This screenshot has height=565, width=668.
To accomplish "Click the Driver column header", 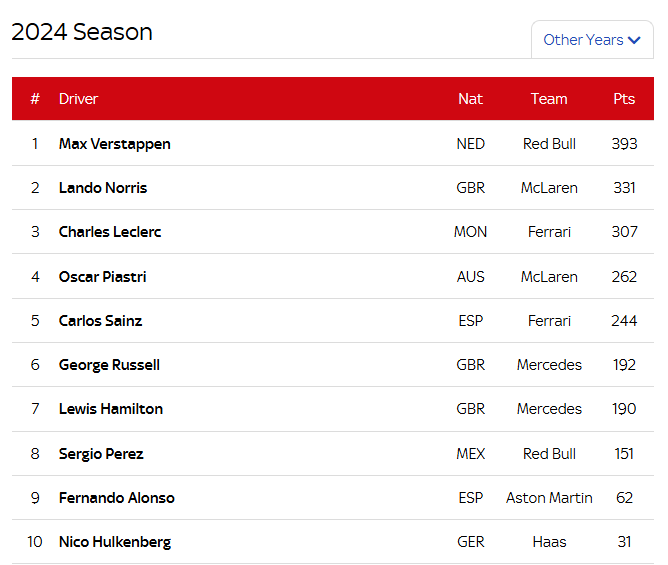I will (x=78, y=99).
